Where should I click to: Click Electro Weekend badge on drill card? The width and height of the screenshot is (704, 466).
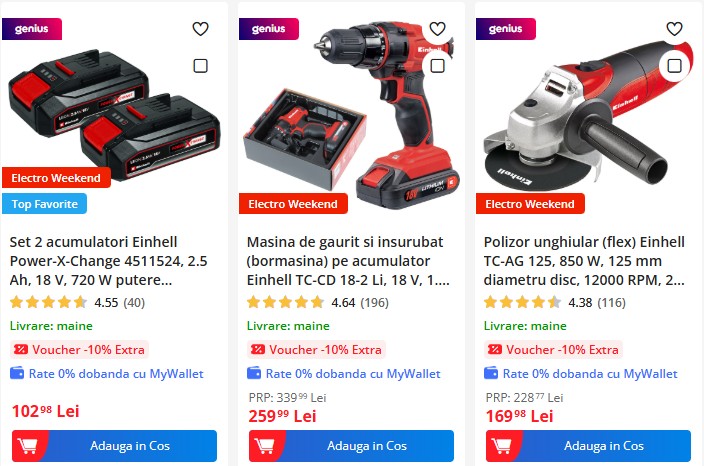(293, 204)
